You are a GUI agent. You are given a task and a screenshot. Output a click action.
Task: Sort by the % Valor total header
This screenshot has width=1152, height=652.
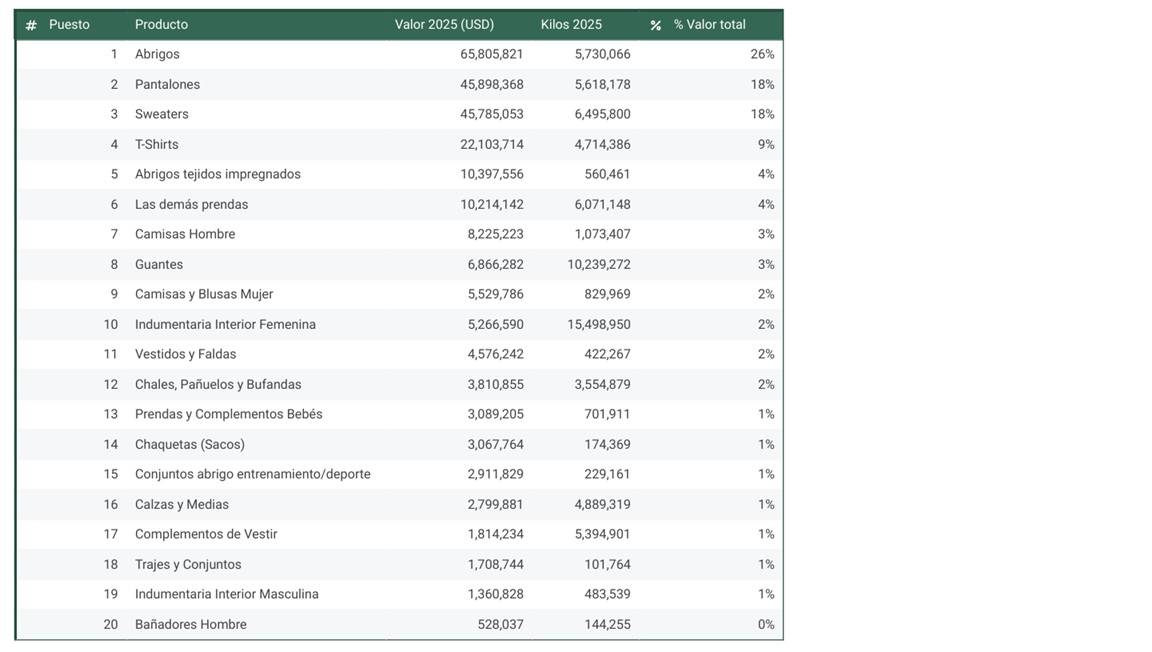(710, 24)
